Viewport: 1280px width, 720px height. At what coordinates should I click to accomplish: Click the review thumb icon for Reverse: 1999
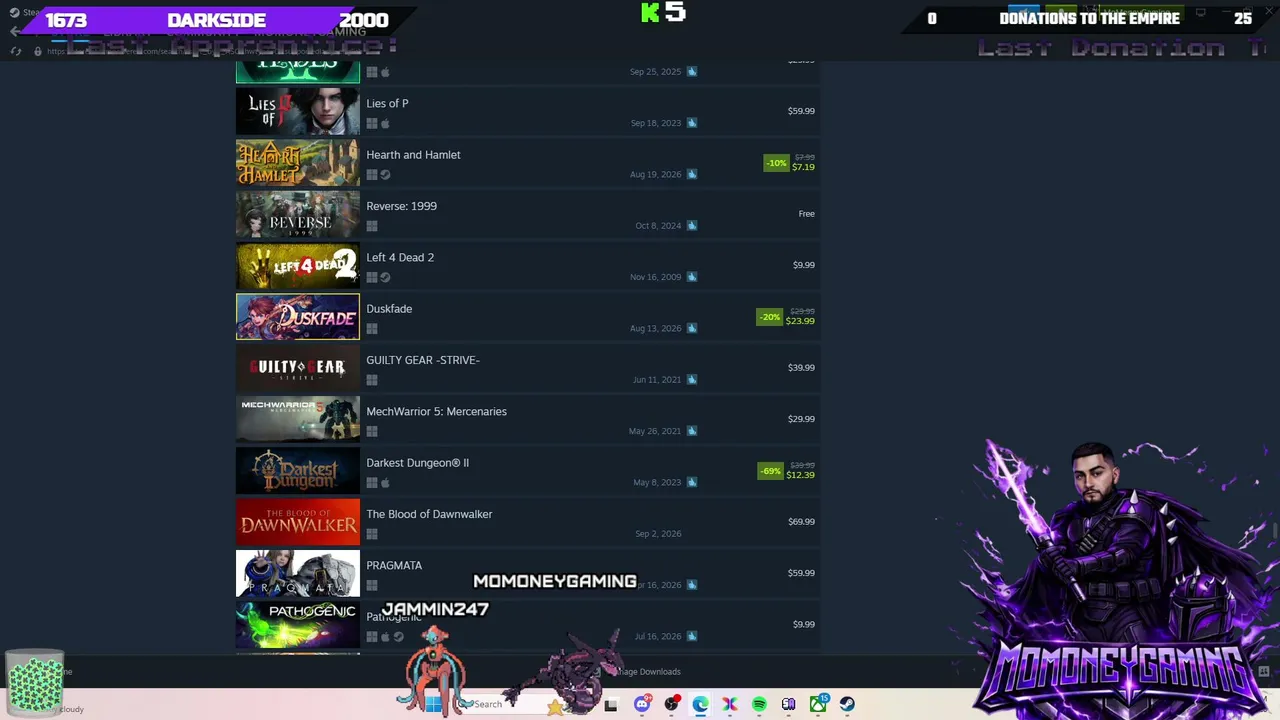pyautogui.click(x=692, y=226)
